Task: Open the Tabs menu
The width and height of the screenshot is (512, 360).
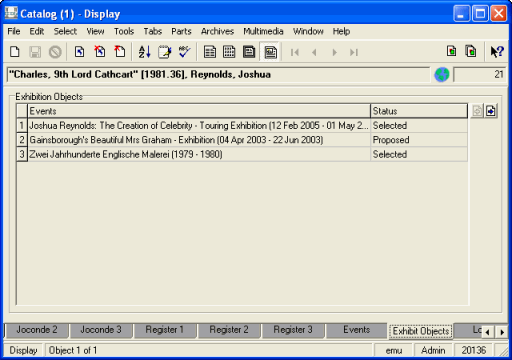Action: [x=153, y=31]
